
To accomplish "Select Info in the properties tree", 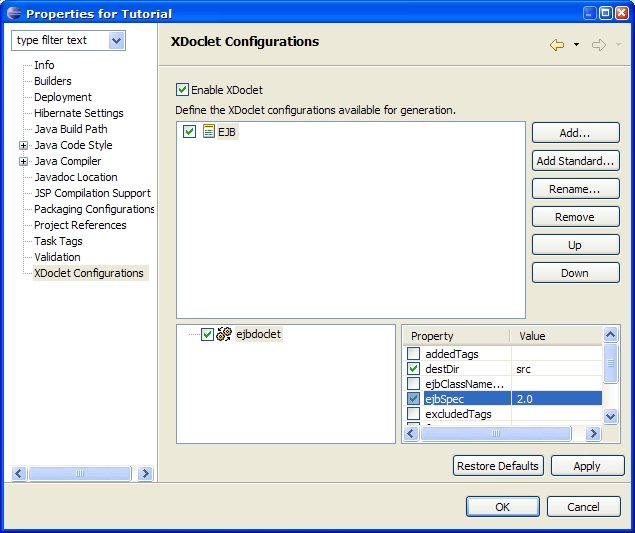I will coord(44,65).
